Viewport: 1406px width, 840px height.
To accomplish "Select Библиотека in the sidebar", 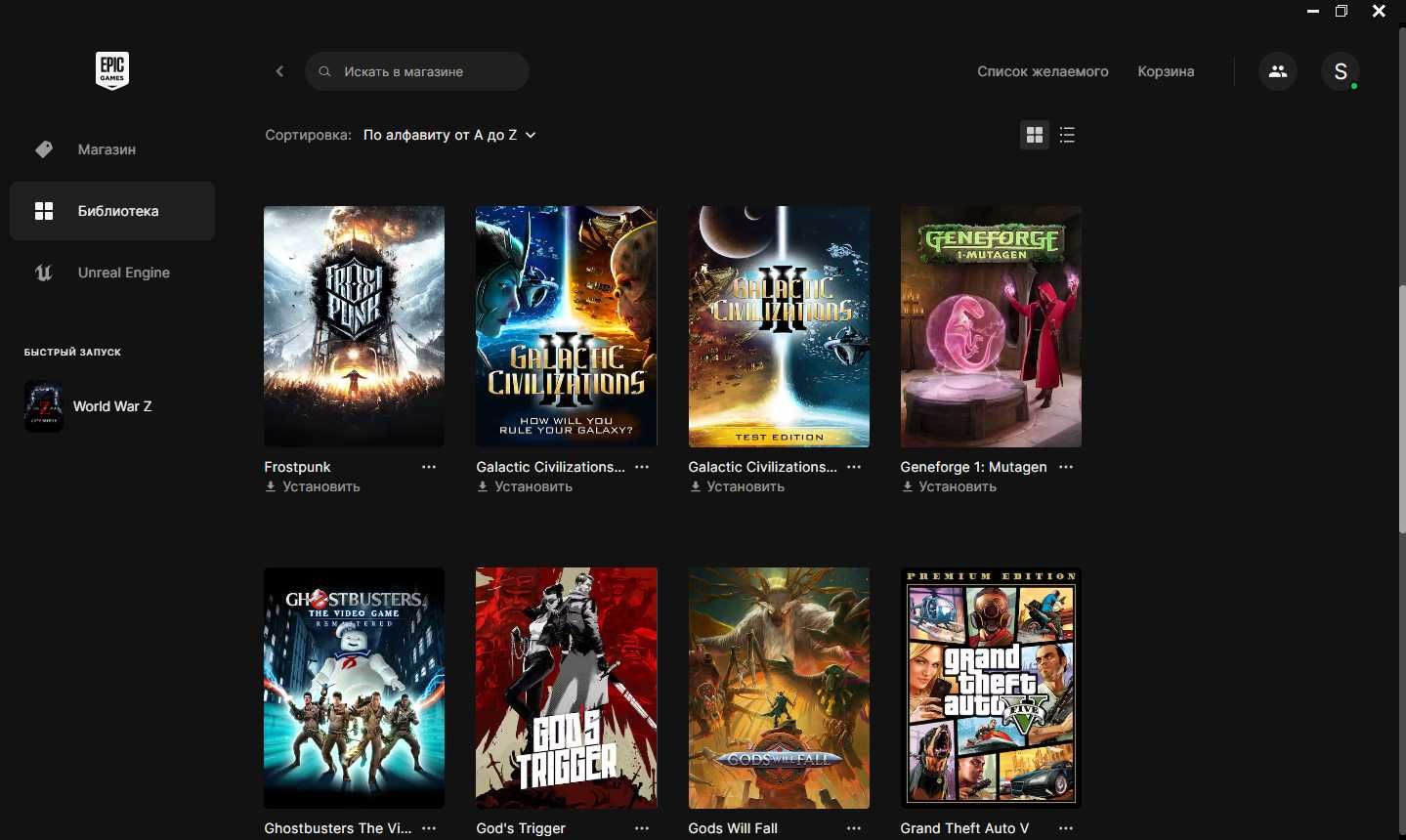I will [x=112, y=211].
